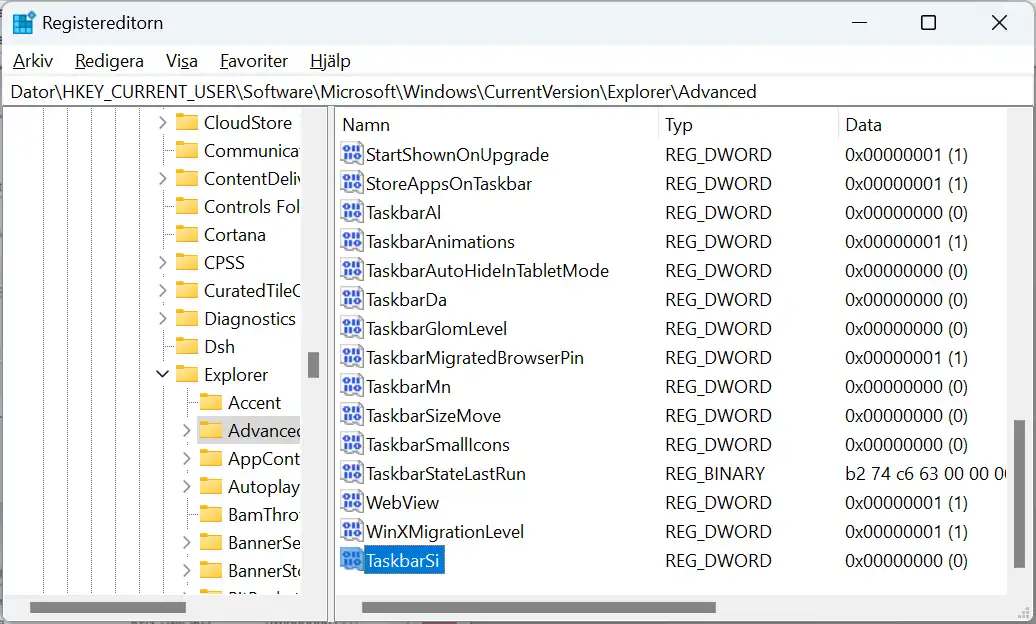
Task: Expand the CloudStore tree node
Action: (163, 122)
